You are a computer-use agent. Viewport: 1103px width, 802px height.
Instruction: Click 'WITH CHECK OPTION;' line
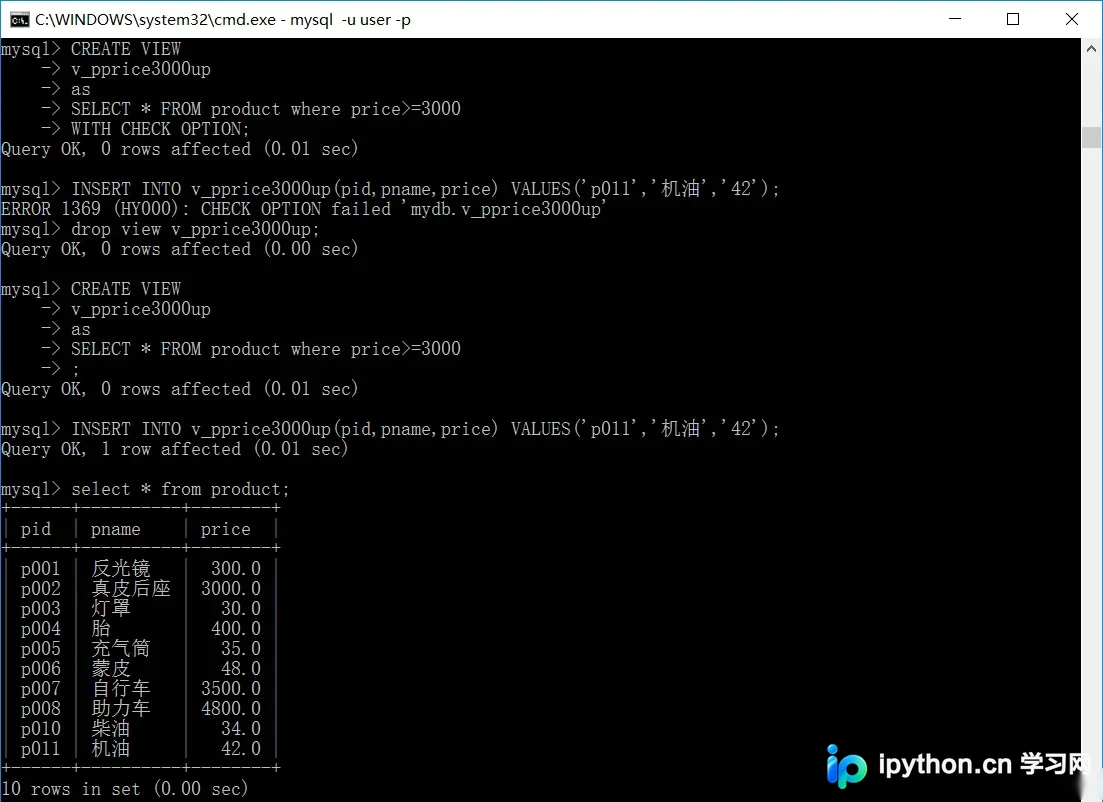160,129
